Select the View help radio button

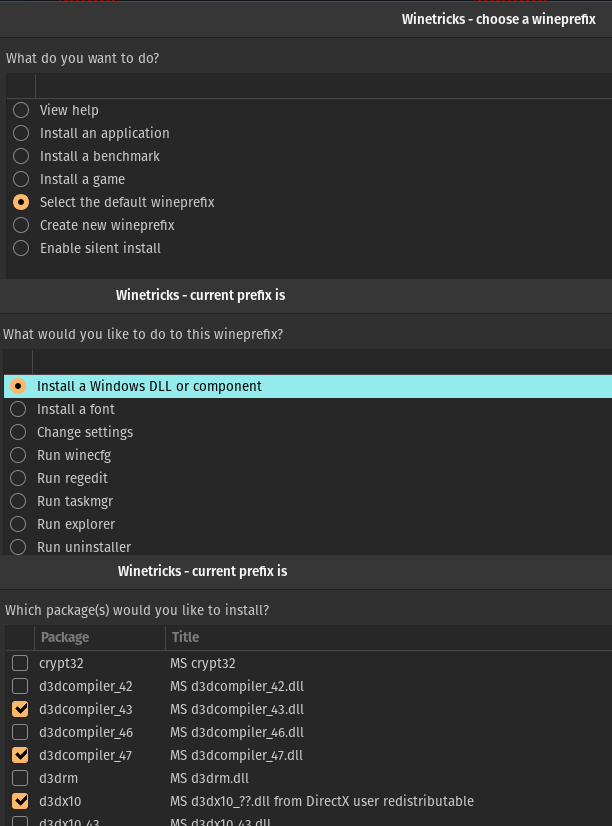click(x=21, y=110)
